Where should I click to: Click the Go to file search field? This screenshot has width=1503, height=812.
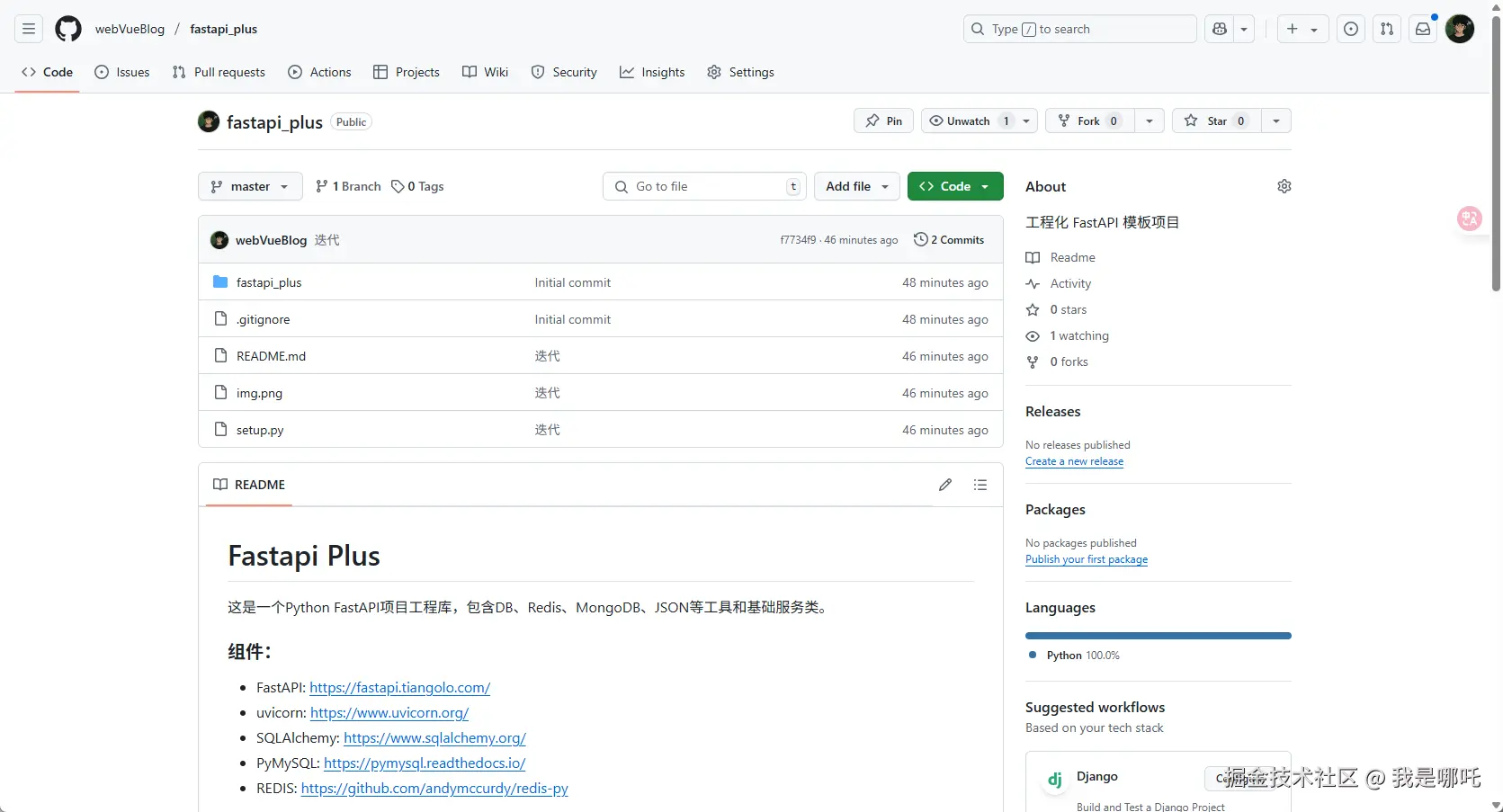click(704, 186)
